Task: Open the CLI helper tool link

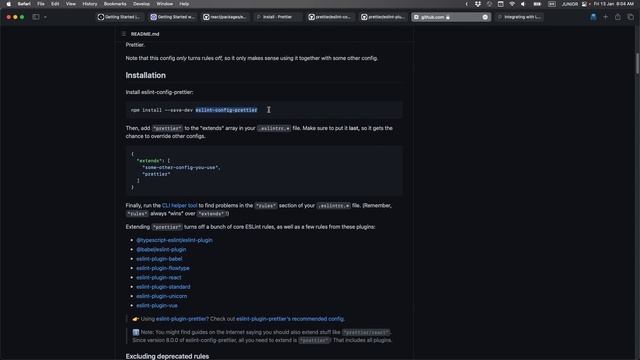Action: [180, 205]
